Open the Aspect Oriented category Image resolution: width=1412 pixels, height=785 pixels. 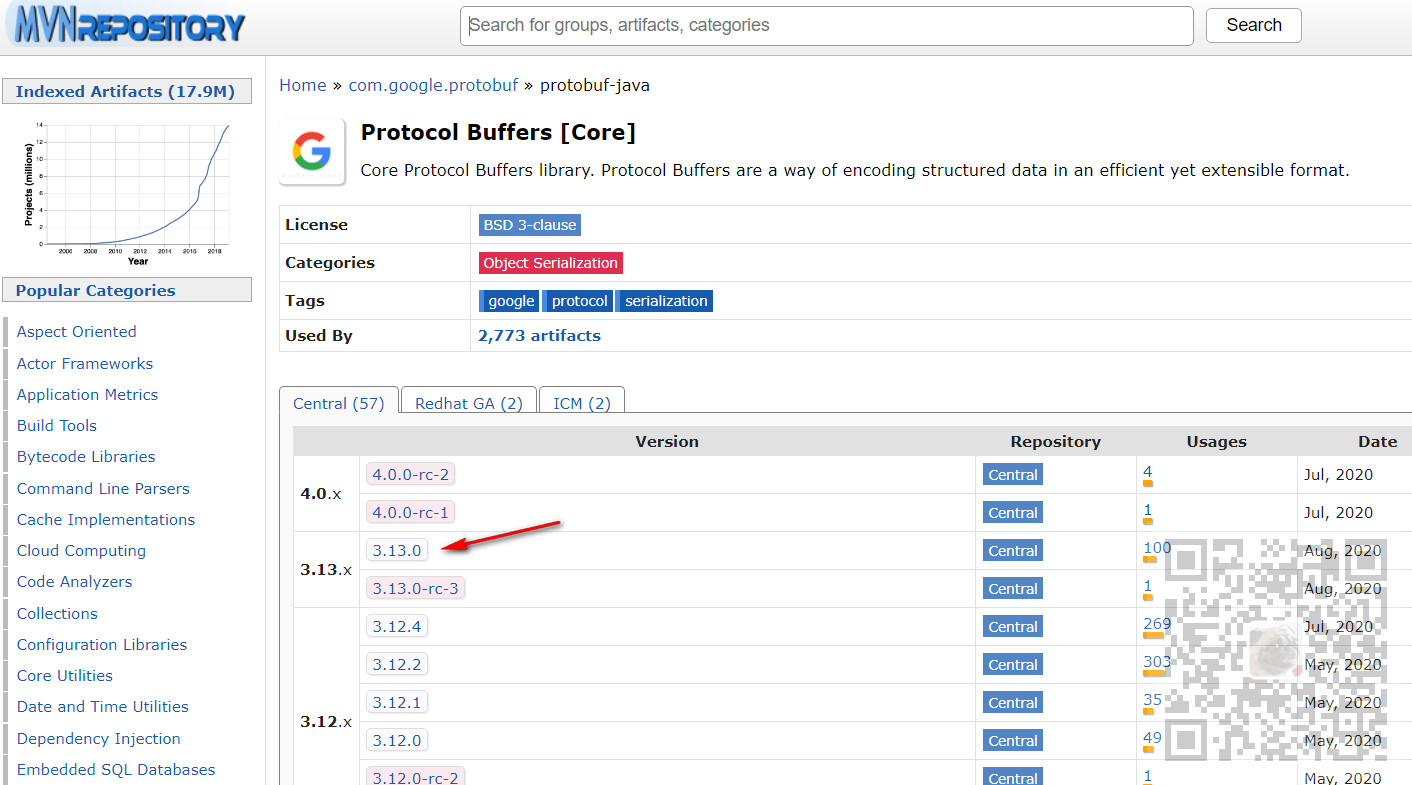(76, 332)
